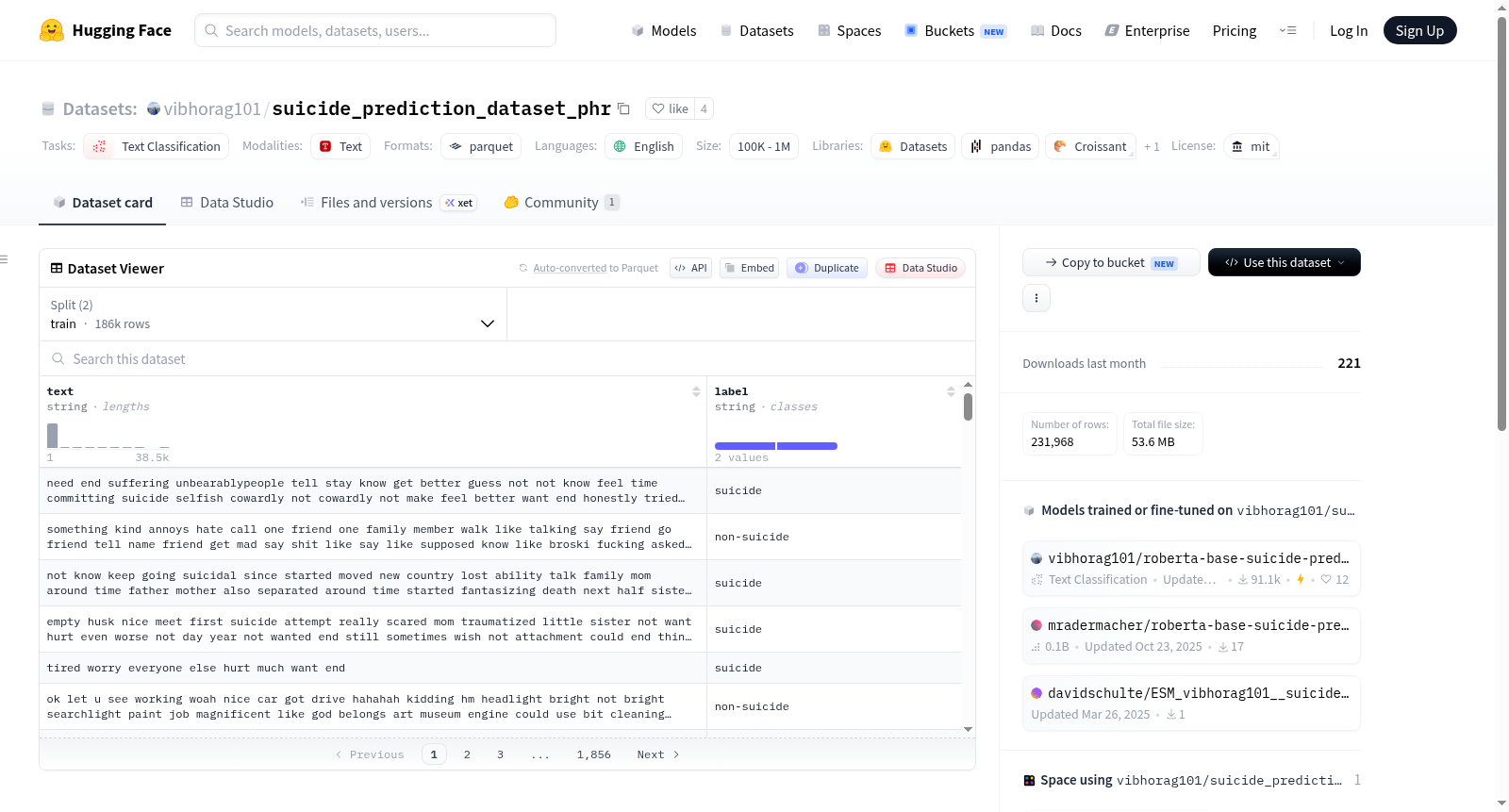
Task: Open the Datasets nav item
Action: point(756,30)
